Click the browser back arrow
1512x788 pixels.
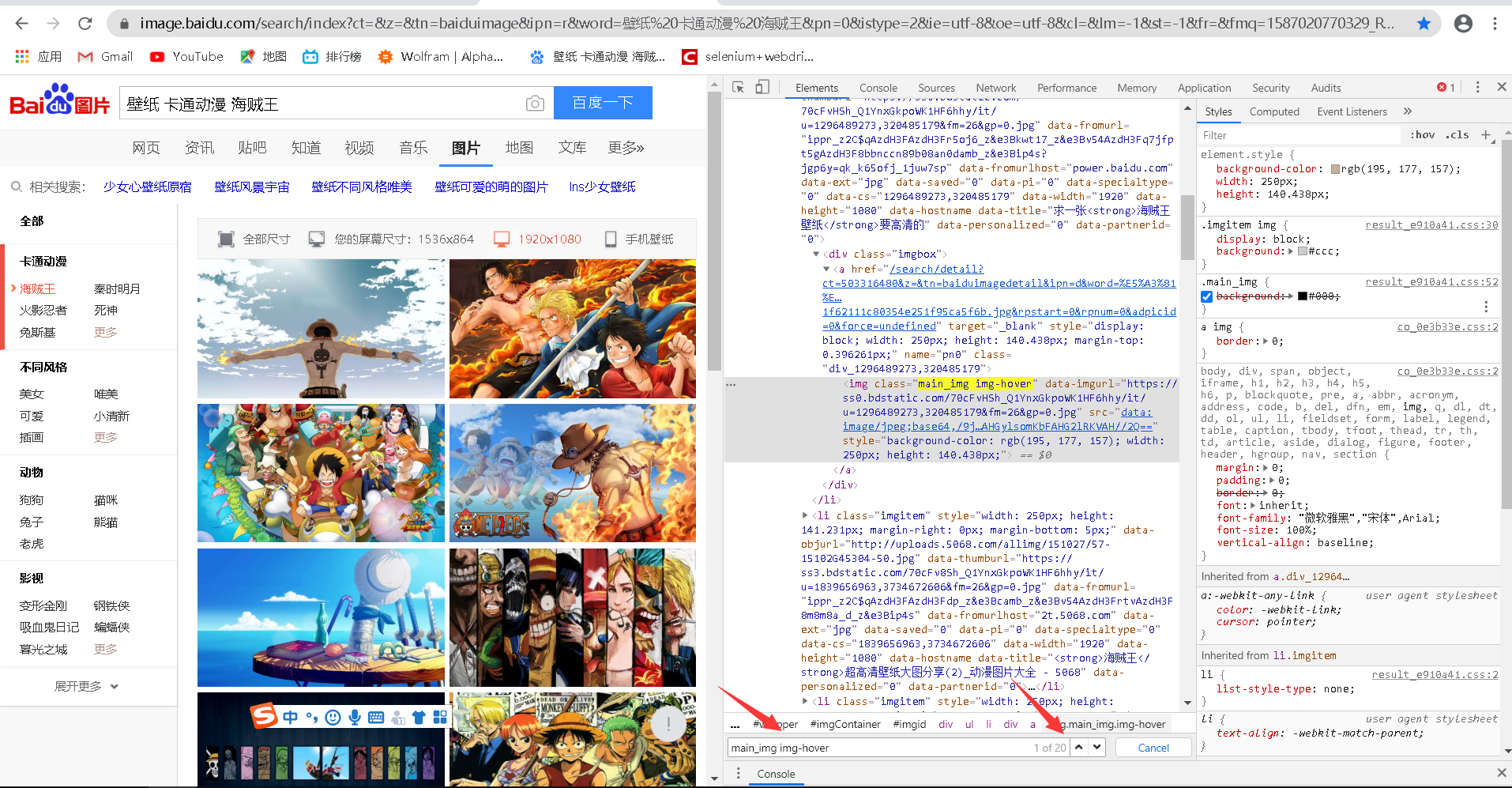click(x=21, y=24)
